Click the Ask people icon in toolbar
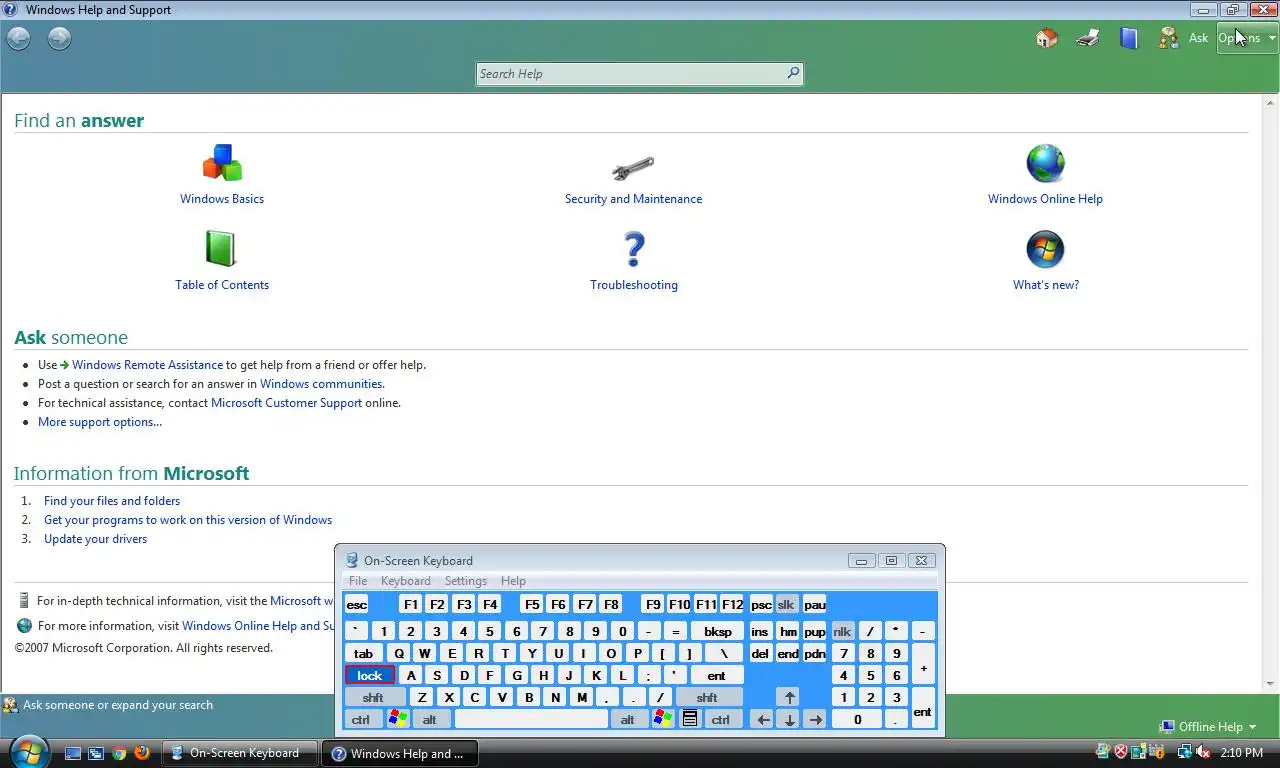1280x768 pixels. click(1168, 38)
